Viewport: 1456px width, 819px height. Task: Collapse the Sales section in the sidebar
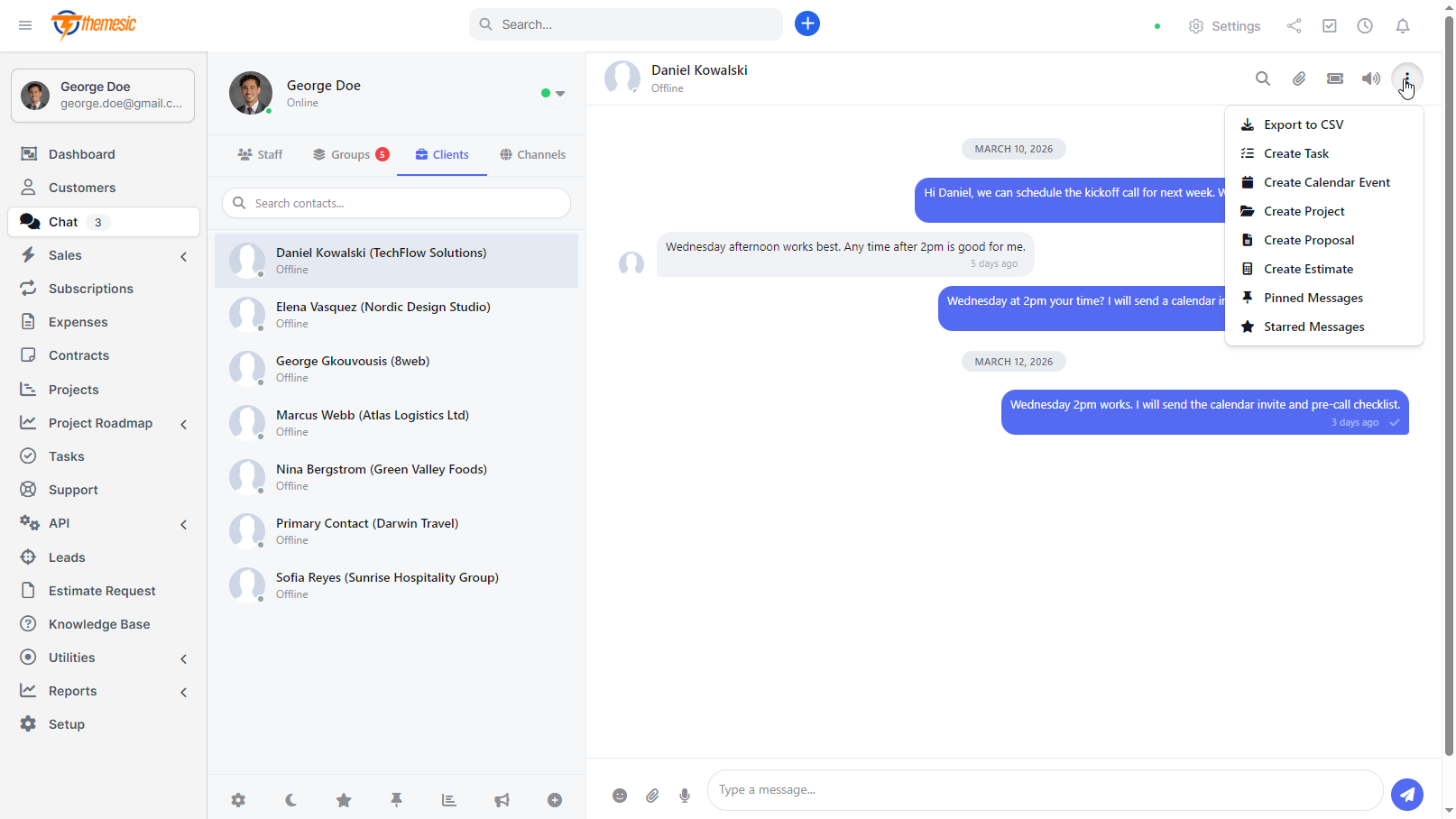[183, 256]
